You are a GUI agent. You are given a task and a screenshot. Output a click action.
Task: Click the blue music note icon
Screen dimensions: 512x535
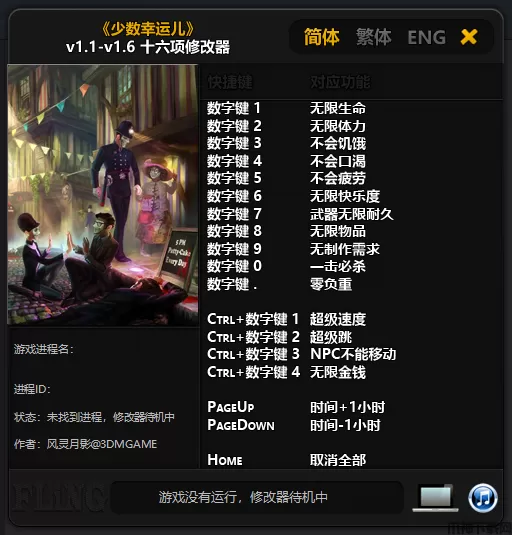[x=483, y=498]
